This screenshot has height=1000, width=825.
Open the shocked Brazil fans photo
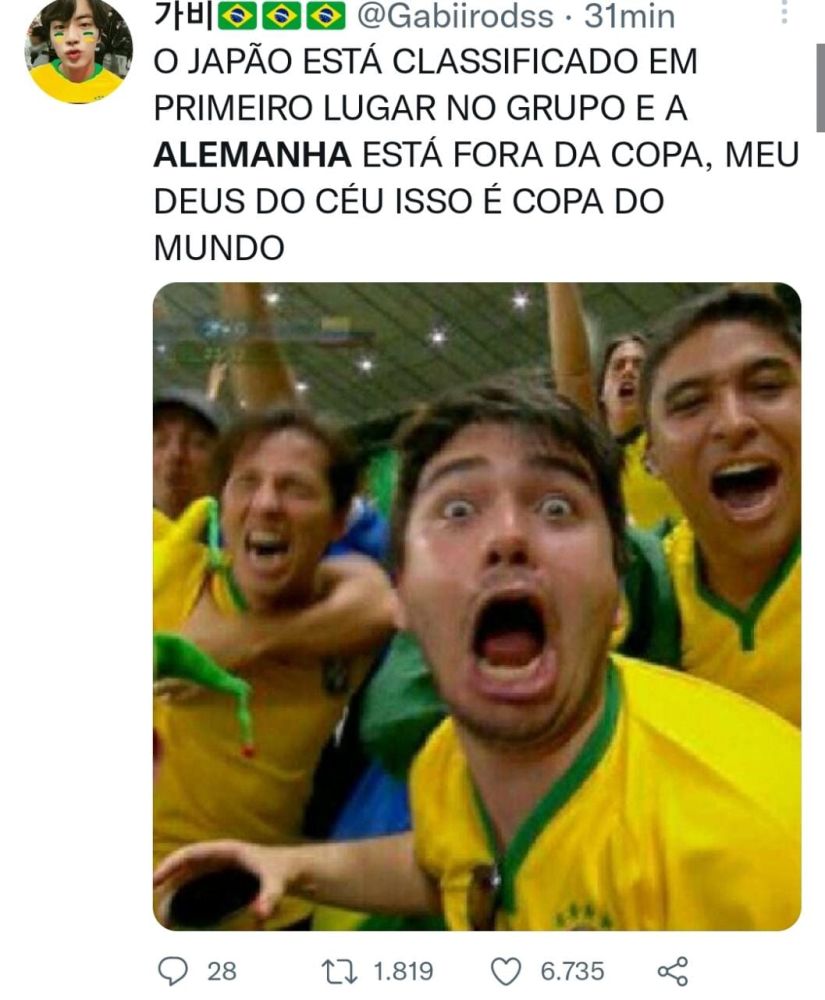pyautogui.click(x=477, y=607)
